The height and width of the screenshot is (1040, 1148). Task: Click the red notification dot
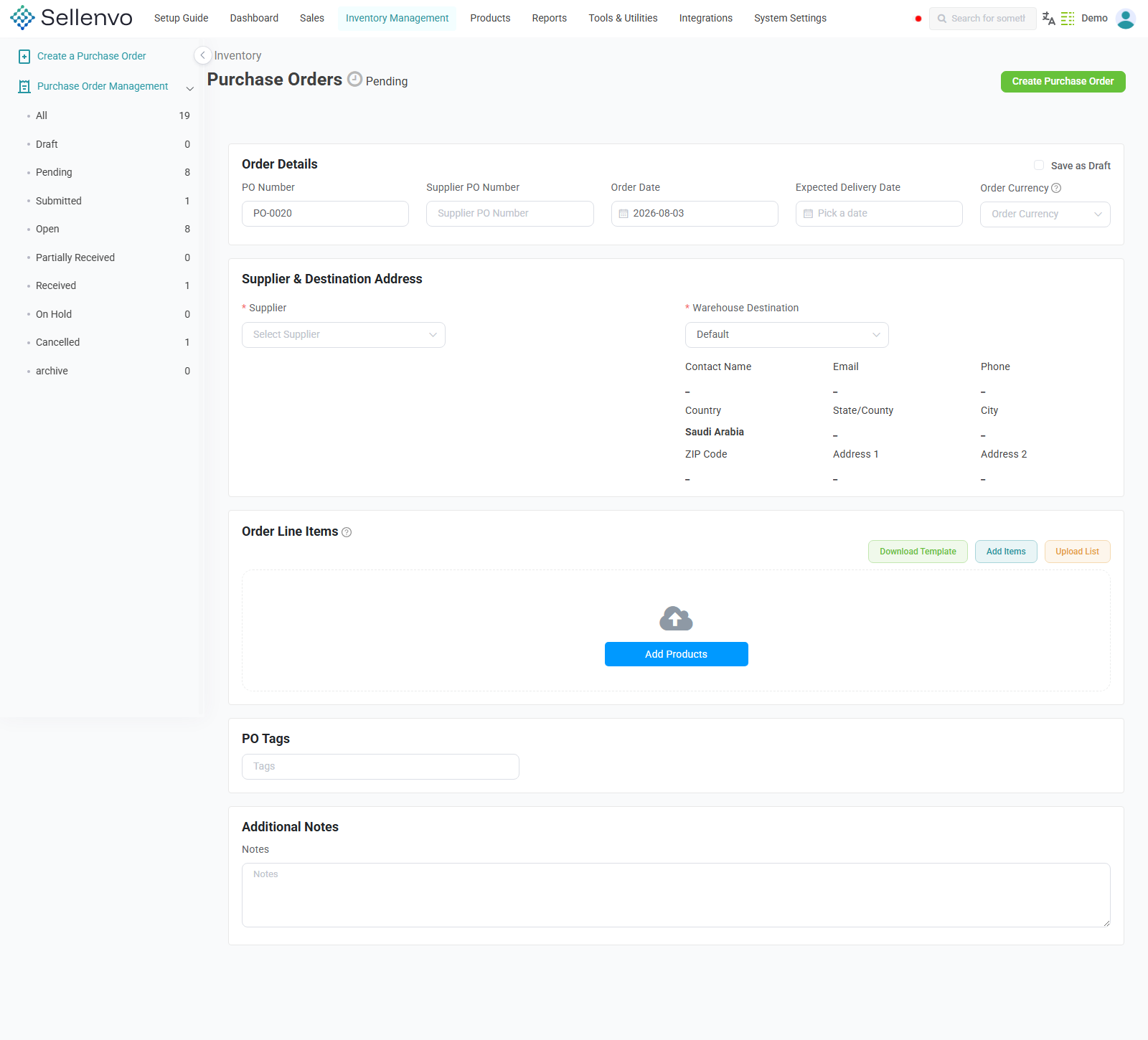point(918,19)
